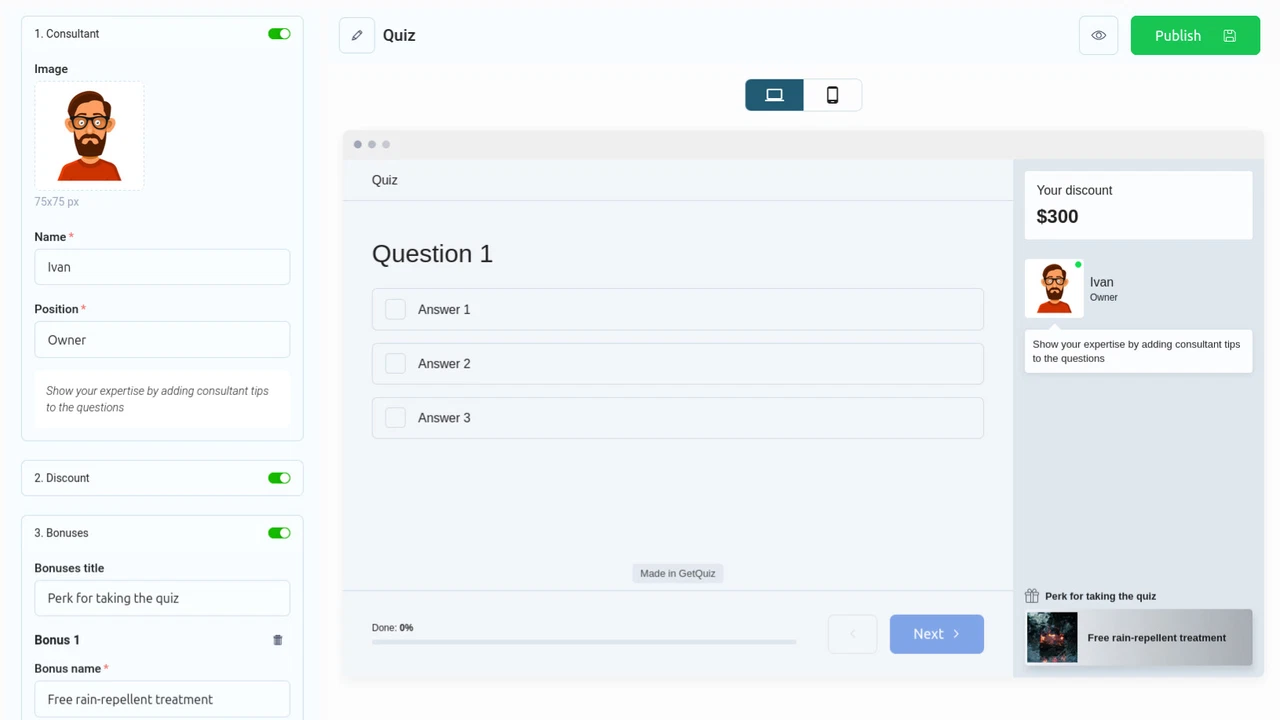Screen dimensions: 1280x720
Task: Click inside the Name input field
Action: pos(162,267)
